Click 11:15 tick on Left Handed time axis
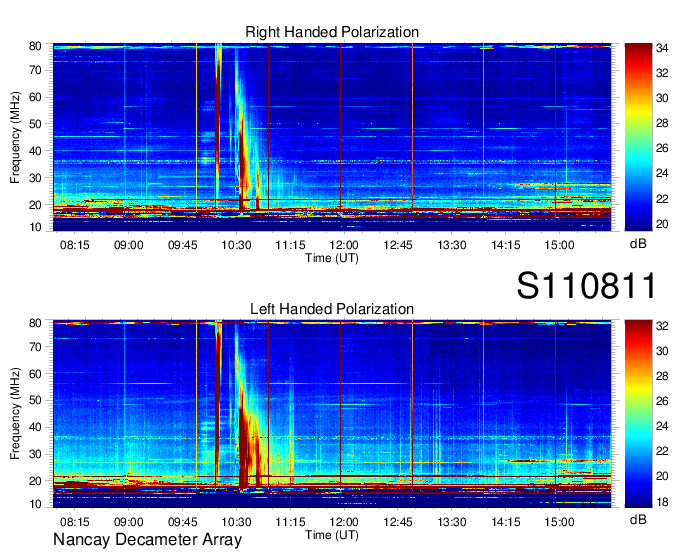The height and width of the screenshot is (552, 680). click(x=290, y=522)
